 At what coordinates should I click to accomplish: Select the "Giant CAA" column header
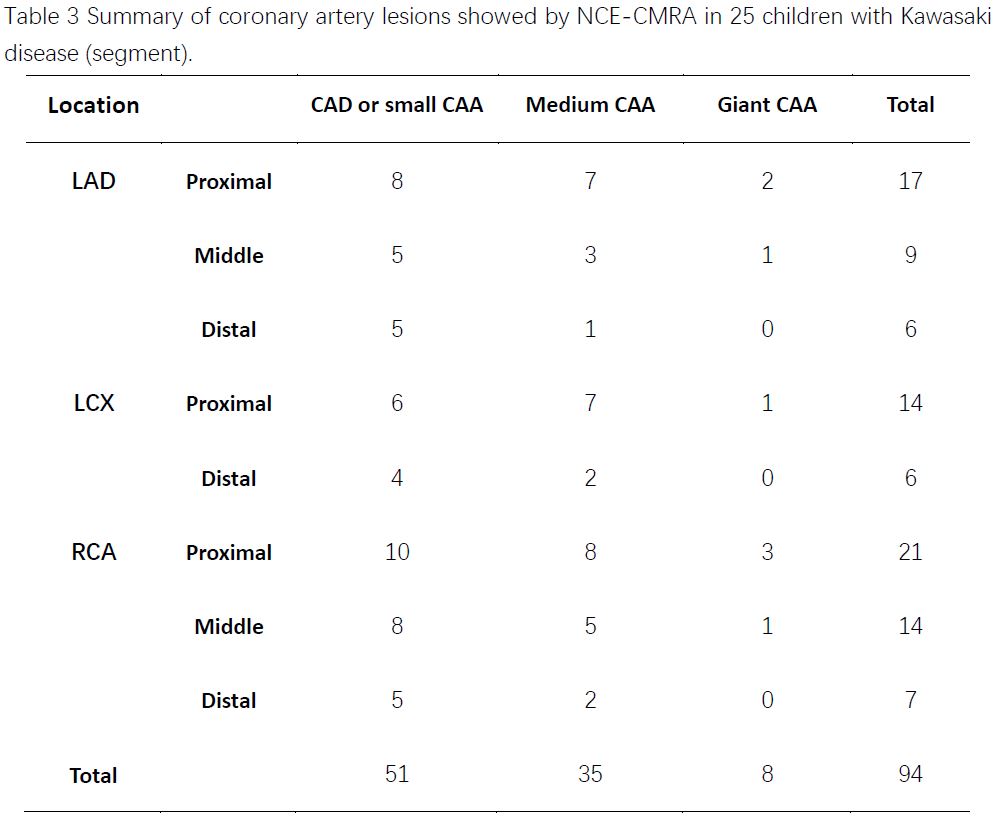point(767,105)
